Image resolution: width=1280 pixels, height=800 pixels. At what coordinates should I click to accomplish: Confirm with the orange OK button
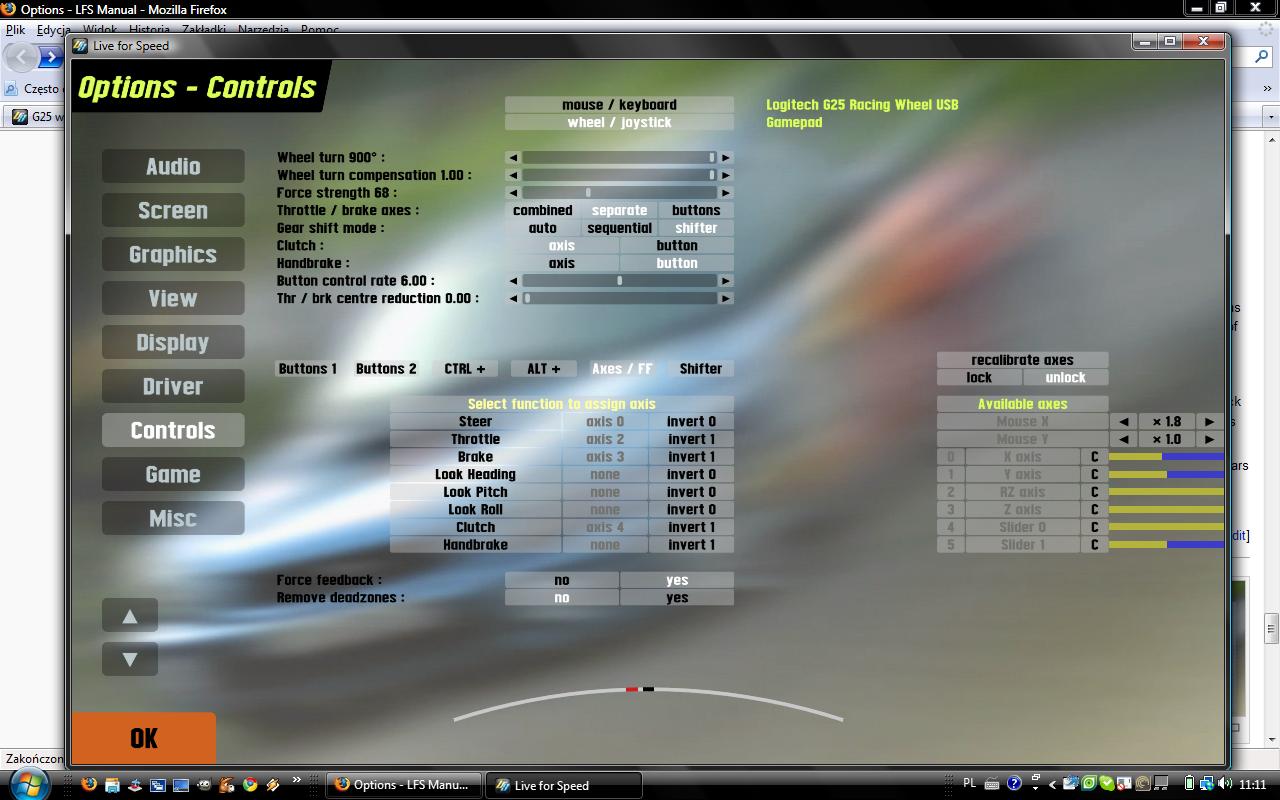[144, 738]
